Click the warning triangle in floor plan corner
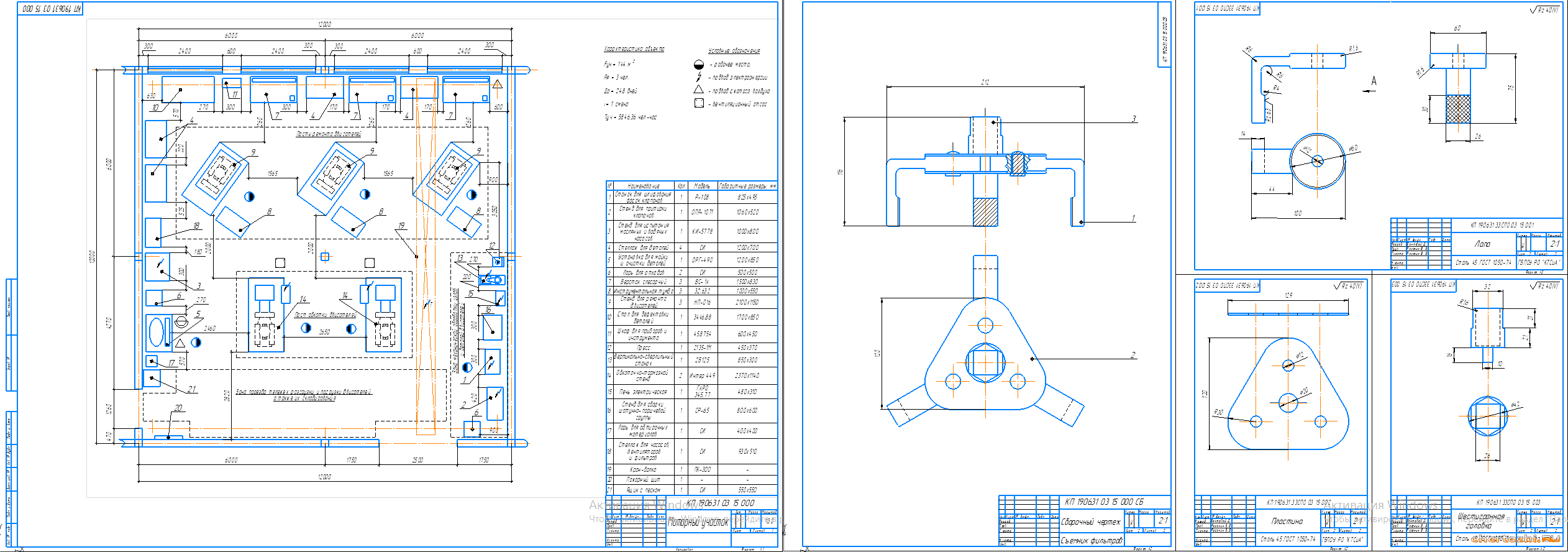 [497, 85]
